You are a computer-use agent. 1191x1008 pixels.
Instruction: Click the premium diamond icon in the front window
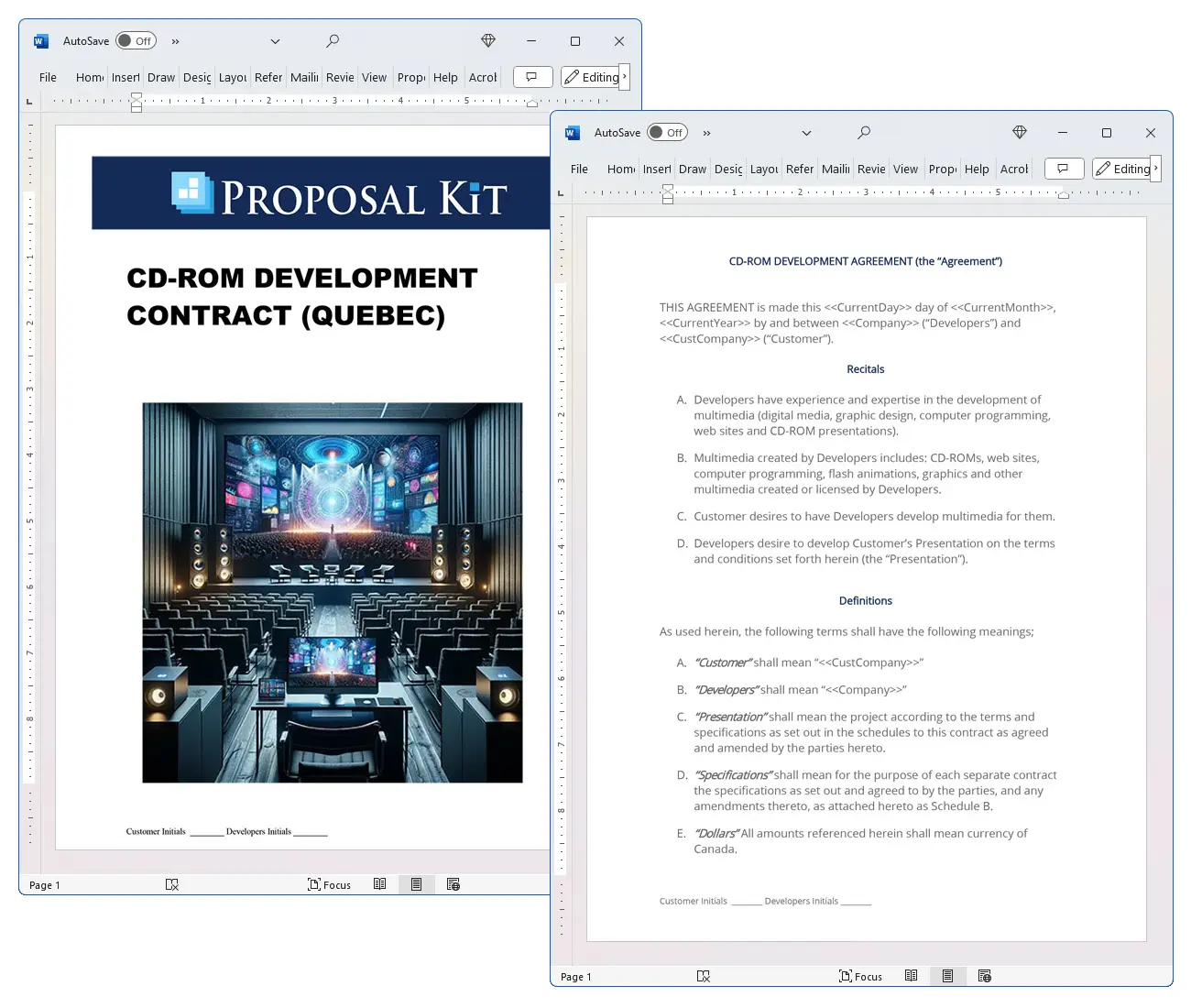[1019, 133]
